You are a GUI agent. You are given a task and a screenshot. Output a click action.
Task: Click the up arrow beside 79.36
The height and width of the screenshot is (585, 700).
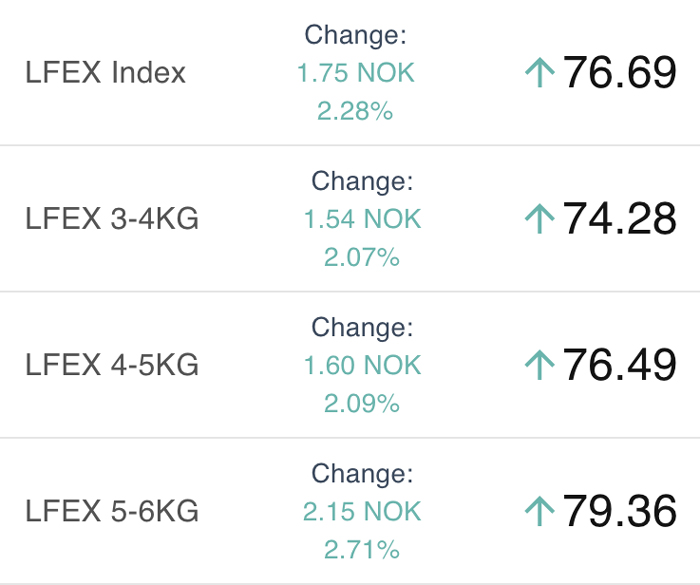click(x=539, y=511)
